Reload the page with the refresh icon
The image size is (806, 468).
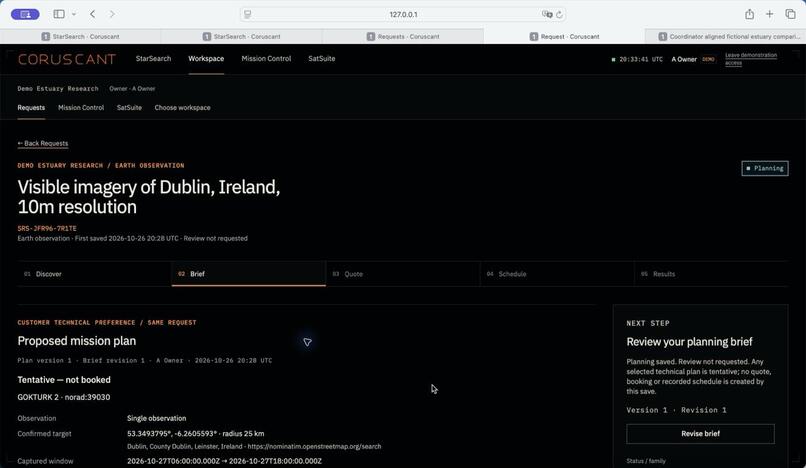(559, 14)
